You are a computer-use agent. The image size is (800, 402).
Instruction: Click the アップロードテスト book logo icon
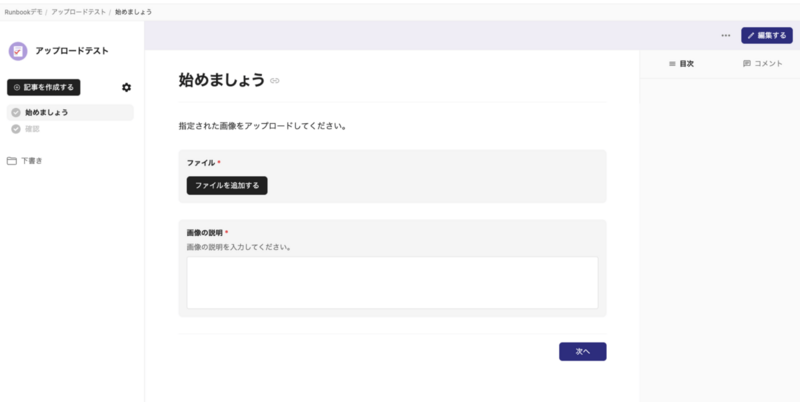[18, 51]
